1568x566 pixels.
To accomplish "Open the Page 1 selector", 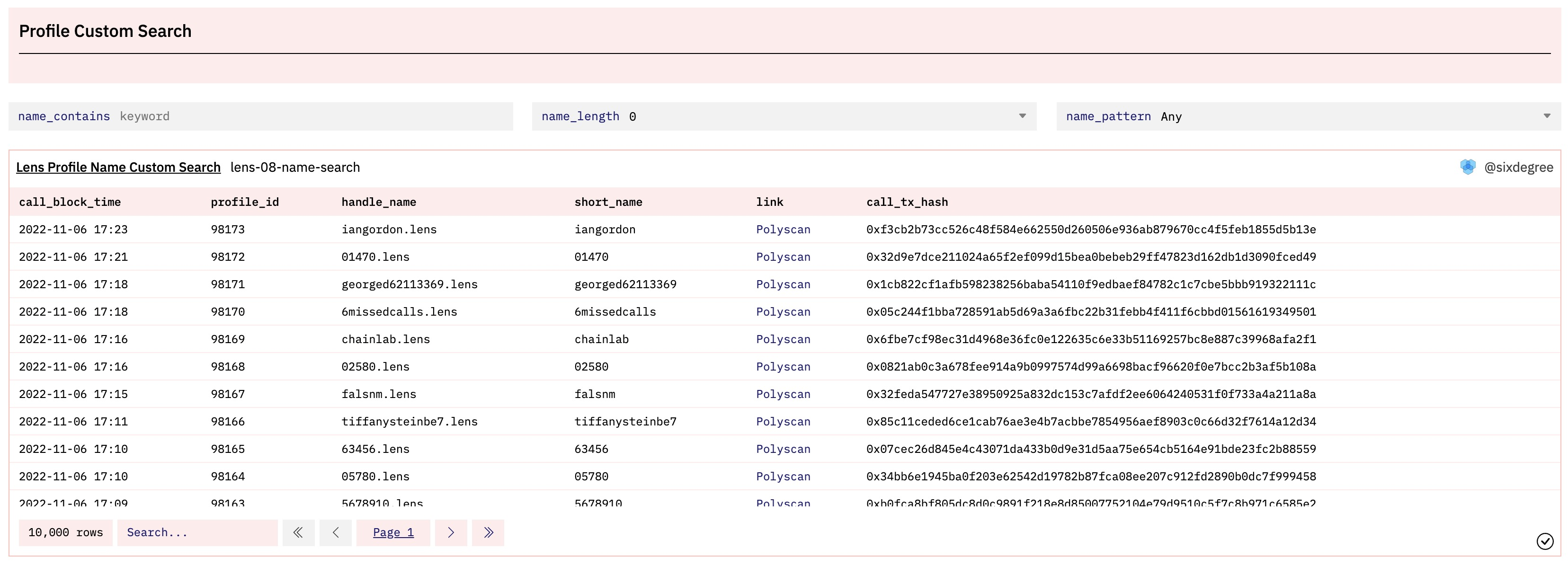I will tap(393, 532).
